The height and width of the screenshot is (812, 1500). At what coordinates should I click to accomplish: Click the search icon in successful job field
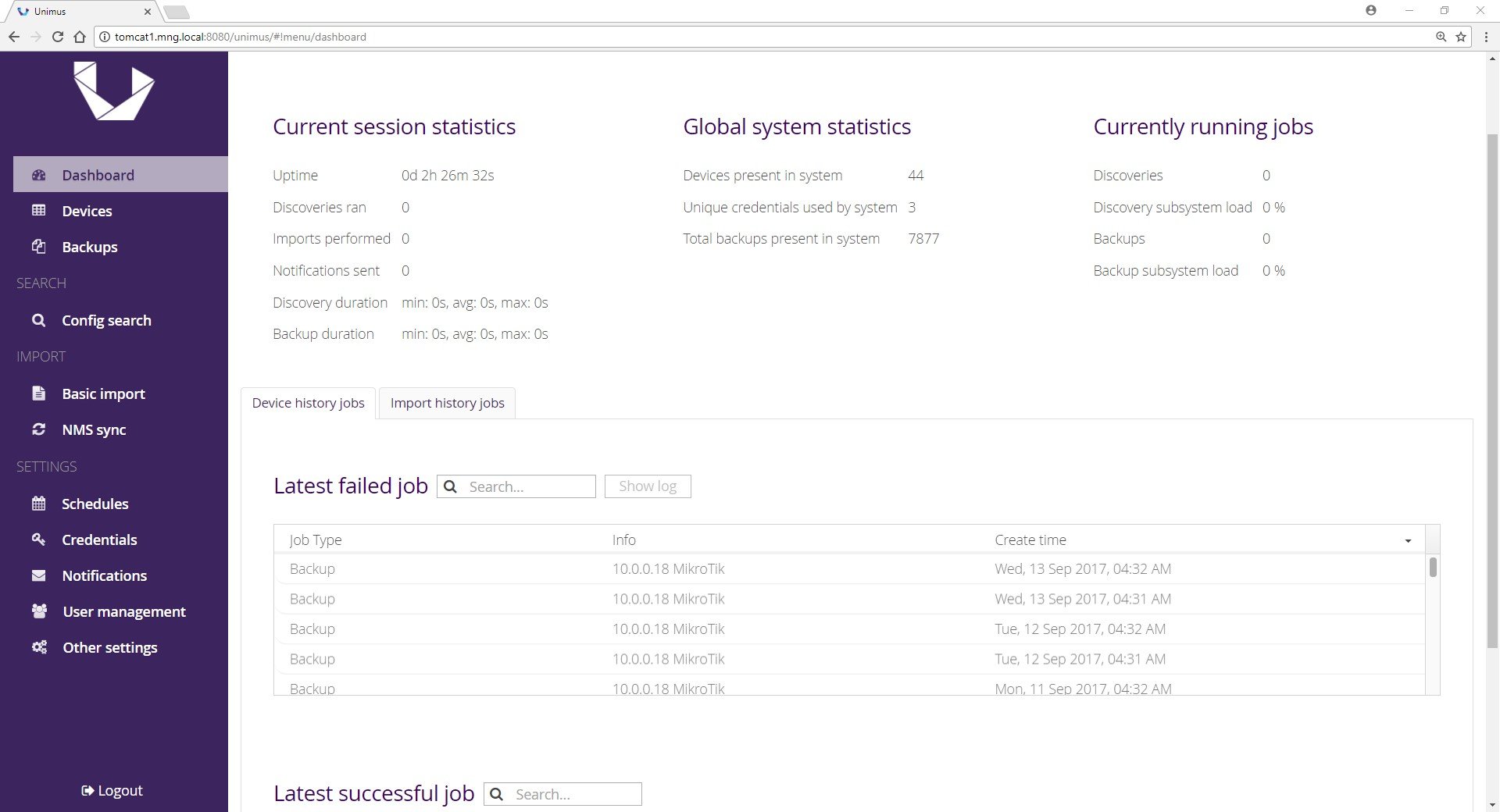pyautogui.click(x=496, y=794)
